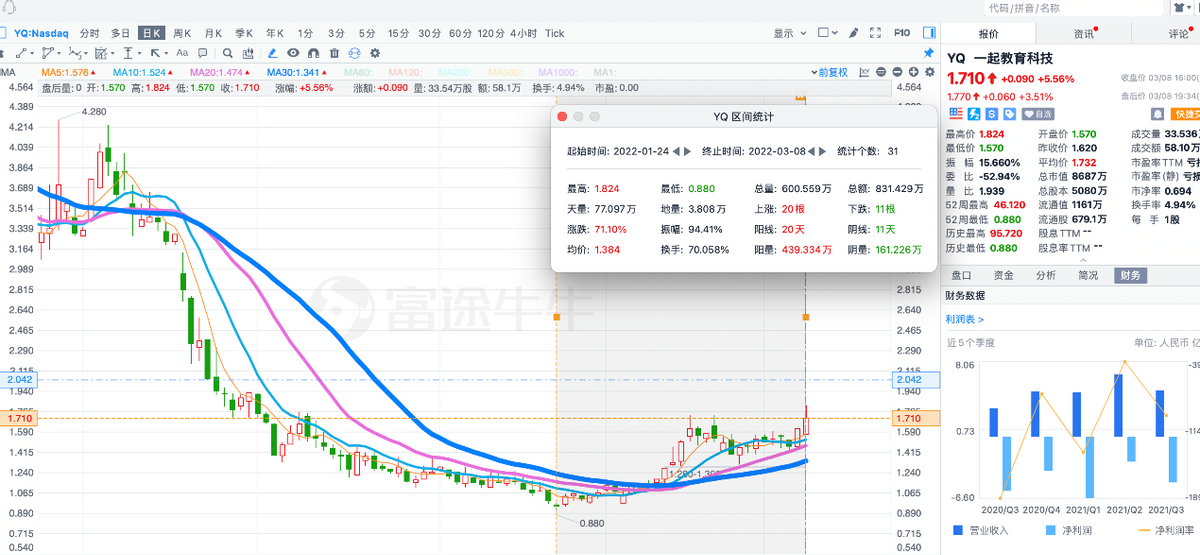Switch to 5分 five-minute chart

click(x=367, y=33)
